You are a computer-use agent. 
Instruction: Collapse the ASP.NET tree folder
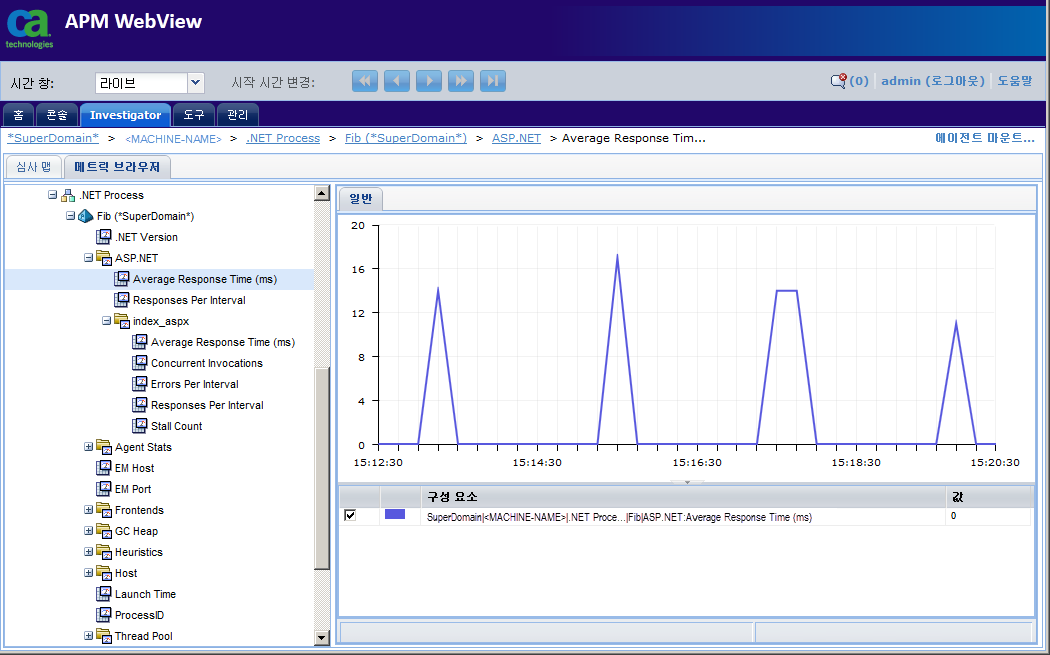(89, 258)
